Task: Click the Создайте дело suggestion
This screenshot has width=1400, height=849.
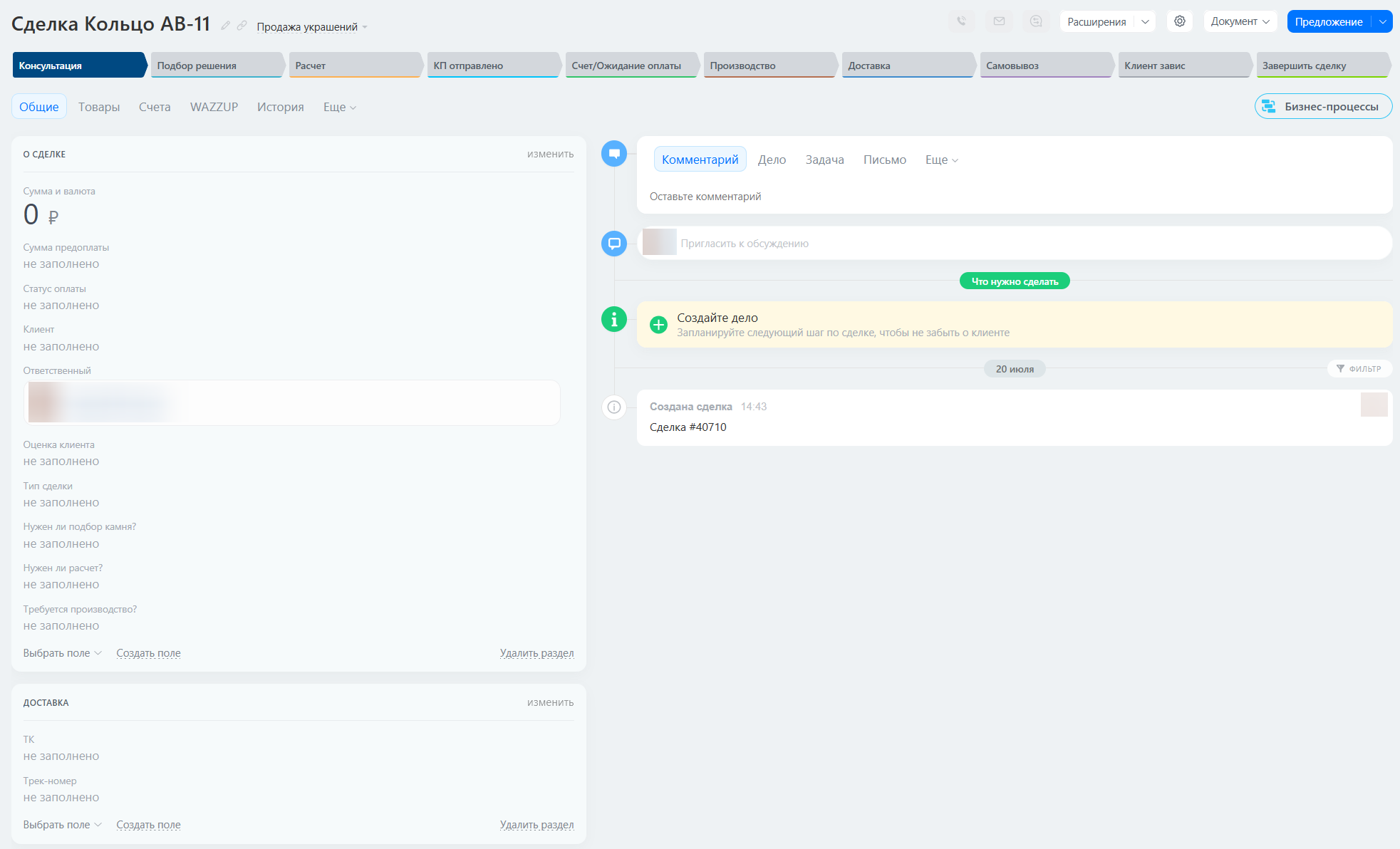Action: [1015, 325]
